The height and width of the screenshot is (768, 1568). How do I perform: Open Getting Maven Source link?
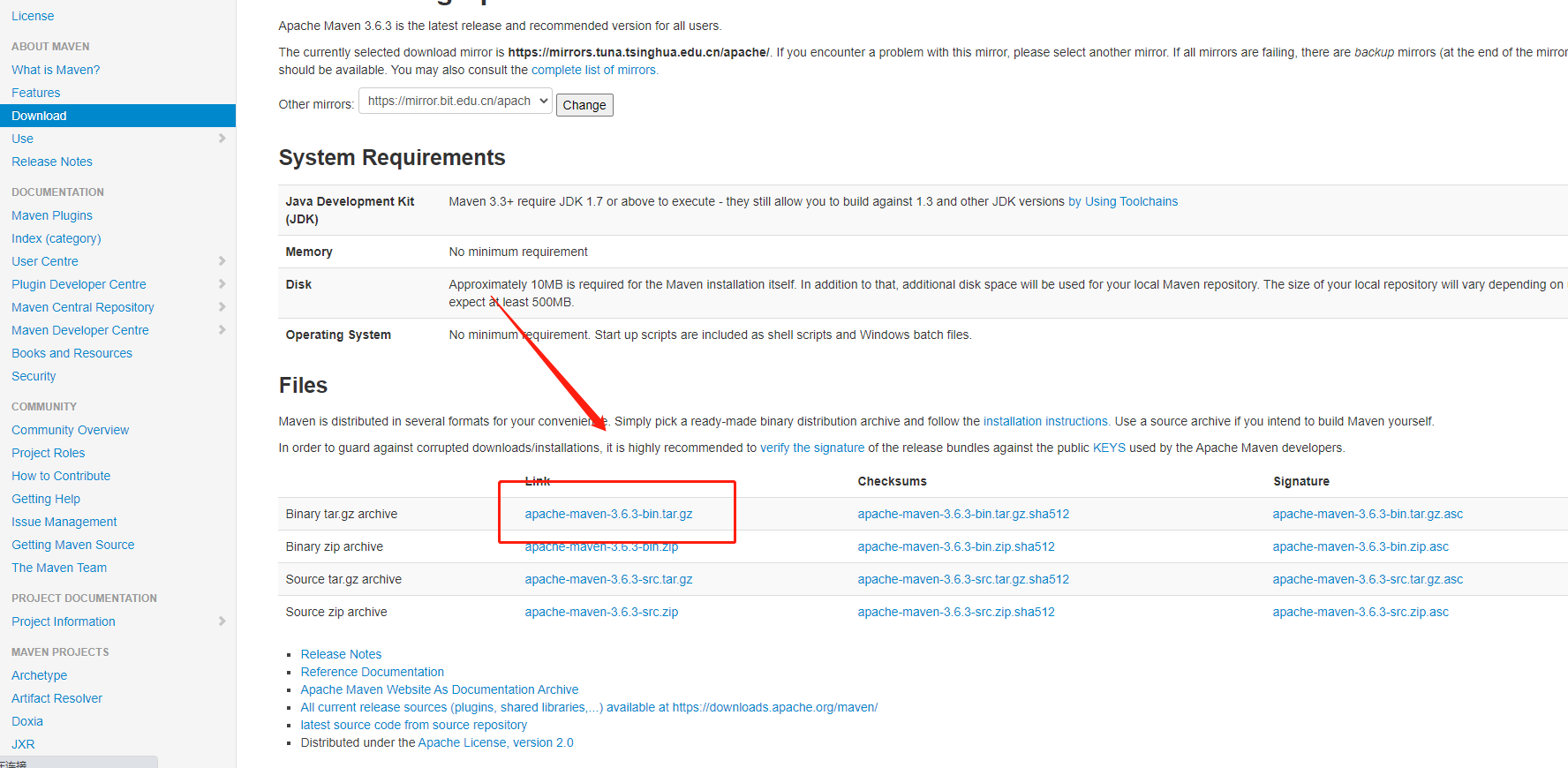point(73,545)
